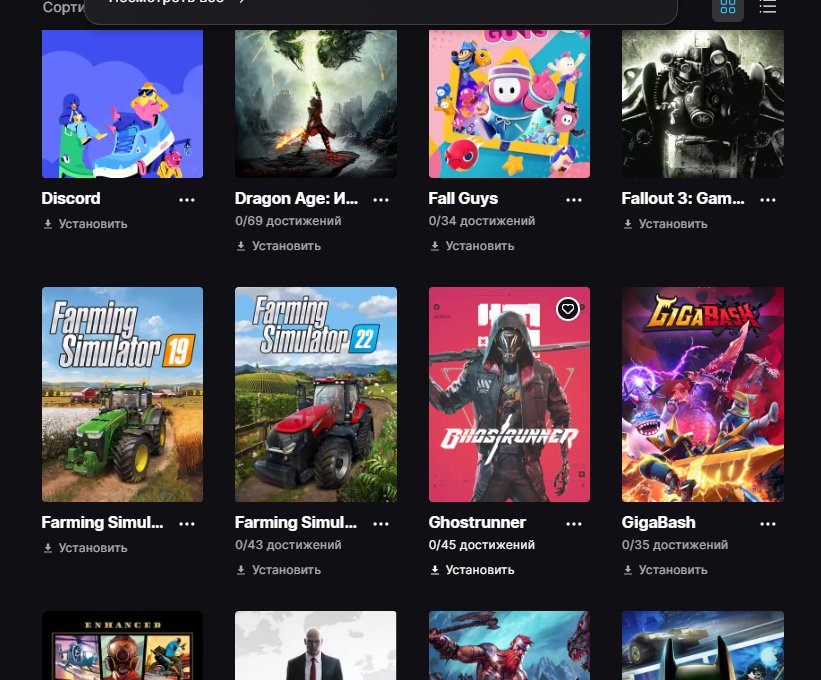Install GigaBash game
Viewport: 821px width, 680px height.
[665, 570]
